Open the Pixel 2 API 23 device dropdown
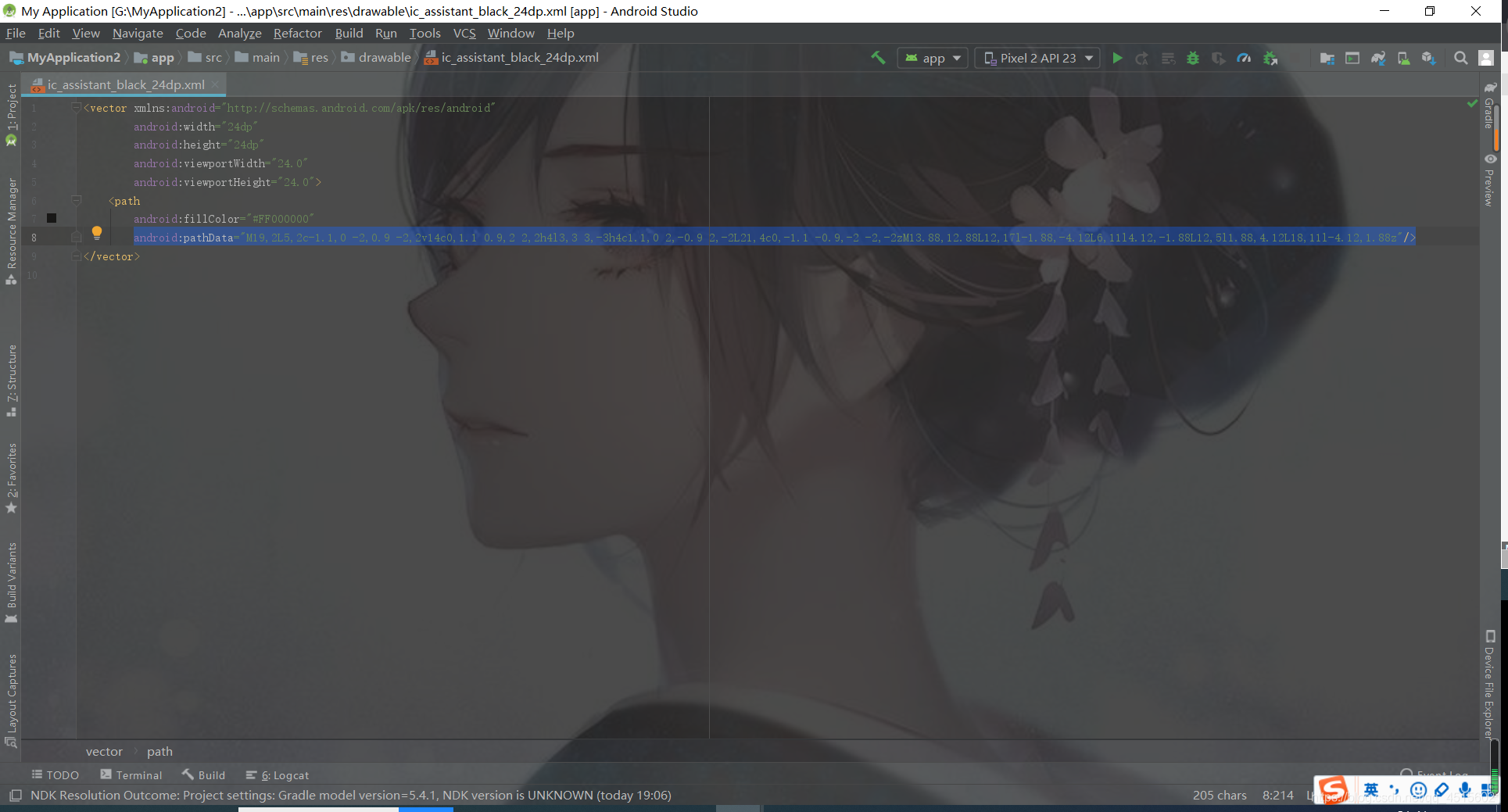Screen dimensions: 1508x812 [1037, 58]
